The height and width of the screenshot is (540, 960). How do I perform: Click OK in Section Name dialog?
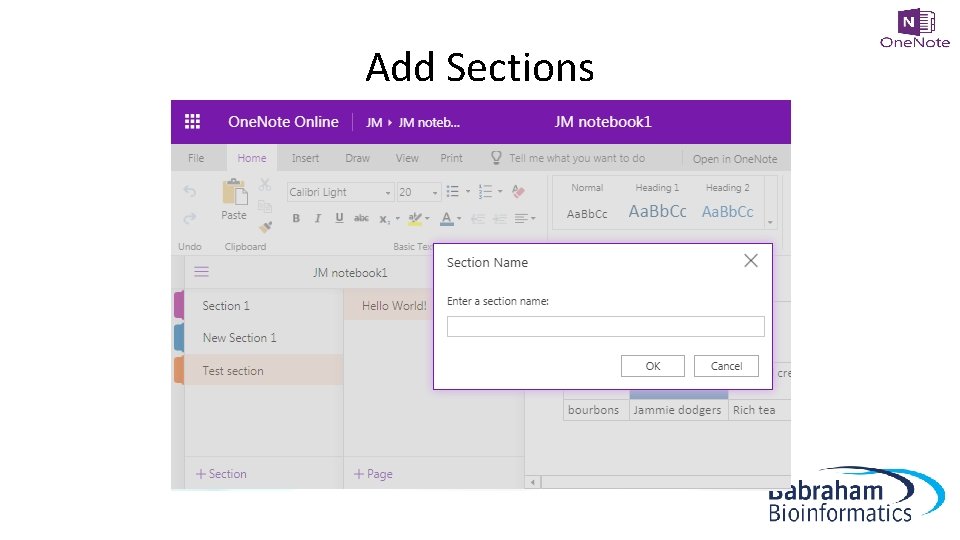tap(653, 366)
